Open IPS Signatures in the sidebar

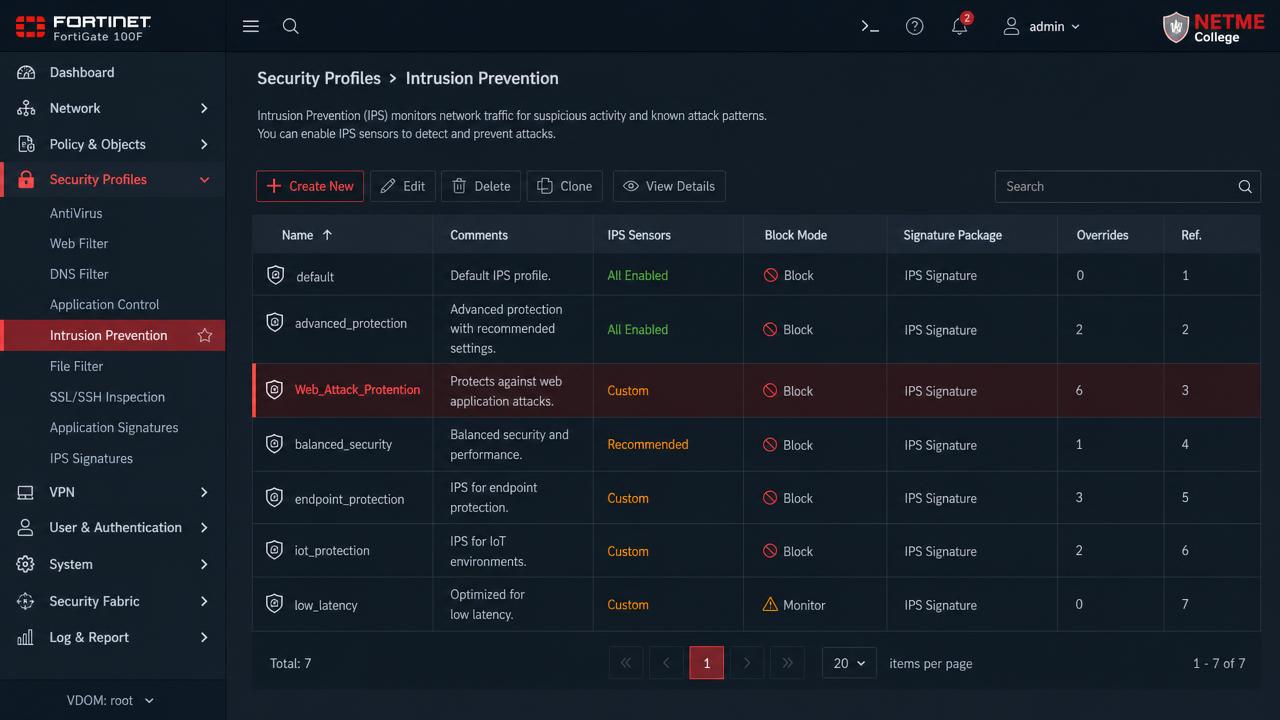[91, 458]
